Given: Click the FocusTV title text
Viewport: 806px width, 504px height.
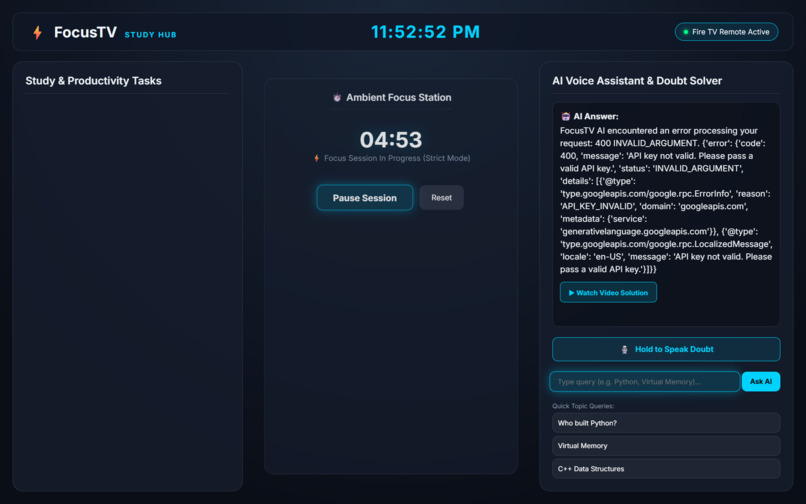Looking at the screenshot, I should pyautogui.click(x=85, y=32).
